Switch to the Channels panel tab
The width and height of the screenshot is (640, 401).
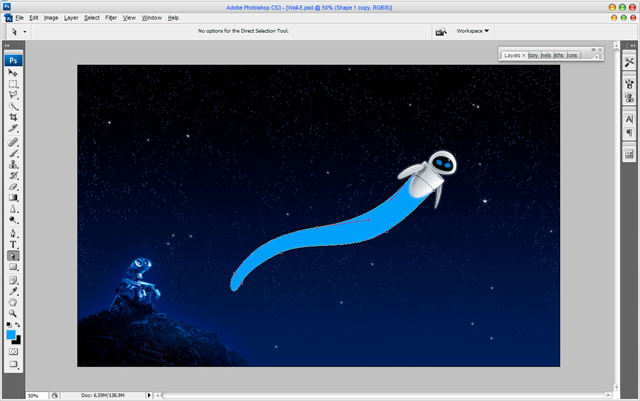pyautogui.click(x=546, y=55)
